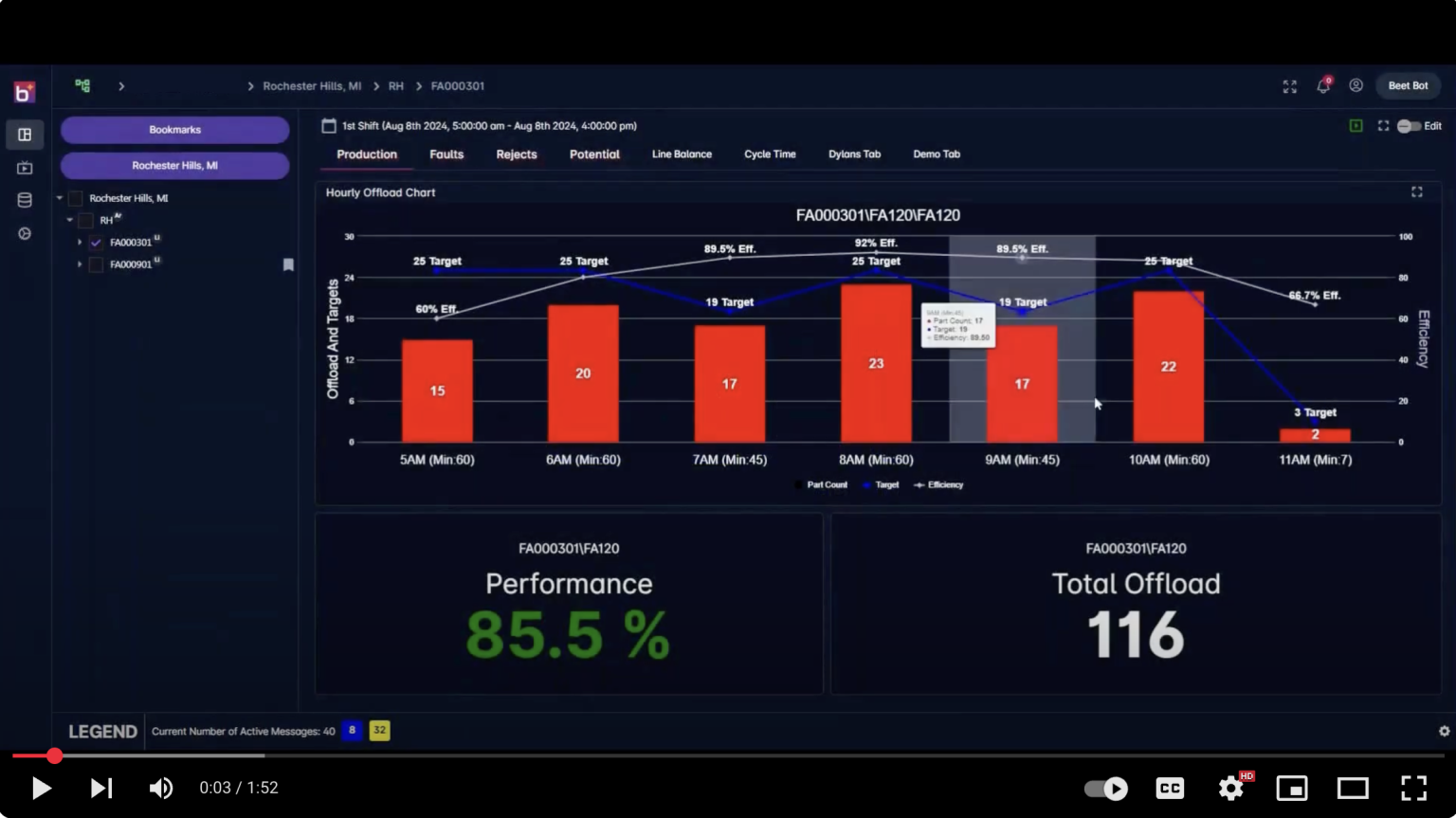Open the Cycle Time tab
This screenshot has width=1456, height=818.
pos(770,154)
